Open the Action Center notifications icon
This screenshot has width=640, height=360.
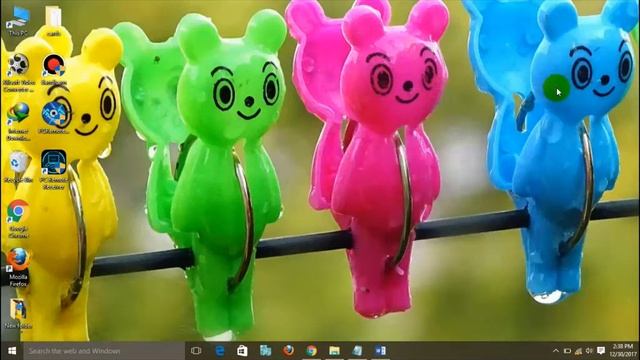pos(601,351)
